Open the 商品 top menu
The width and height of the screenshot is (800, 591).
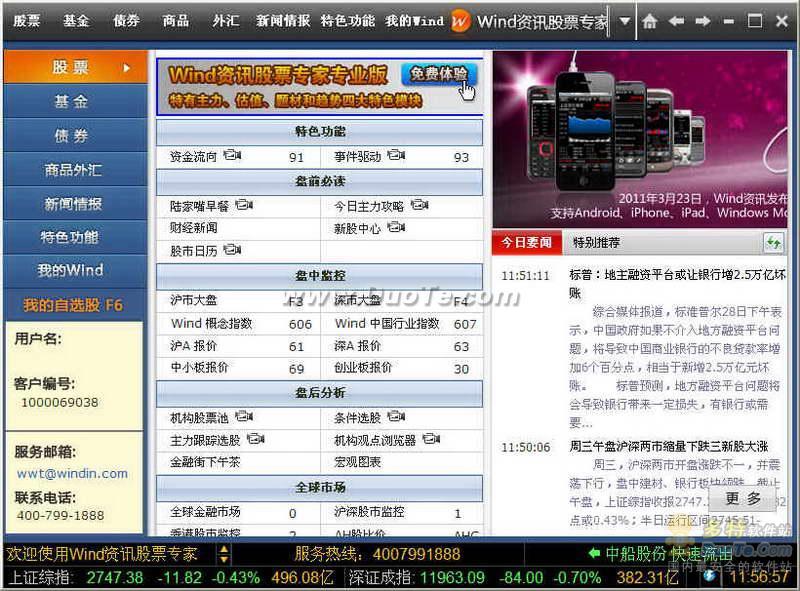pos(176,21)
